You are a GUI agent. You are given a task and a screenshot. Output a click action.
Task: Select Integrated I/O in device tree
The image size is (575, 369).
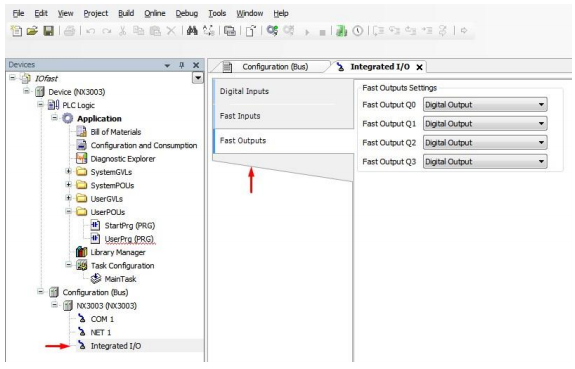click(x=116, y=346)
